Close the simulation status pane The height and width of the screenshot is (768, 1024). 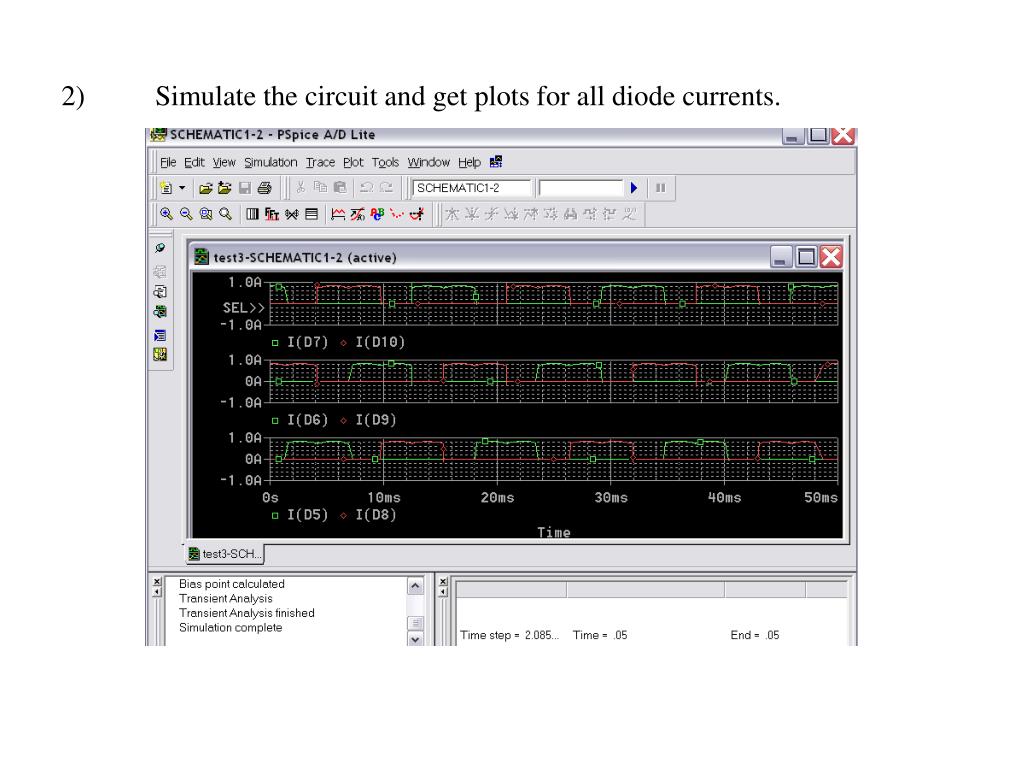(x=443, y=581)
